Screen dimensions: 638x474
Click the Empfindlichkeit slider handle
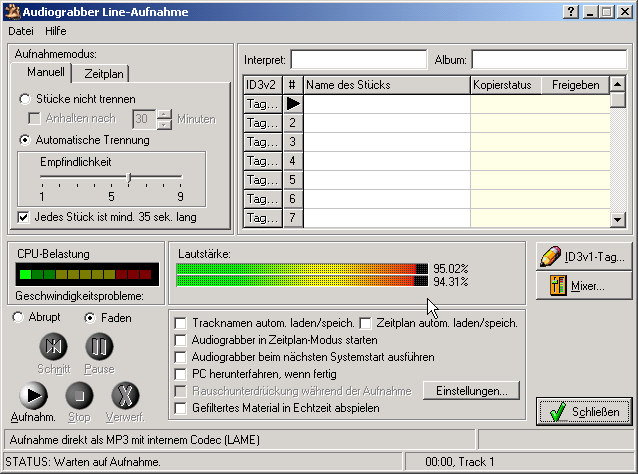(129, 178)
